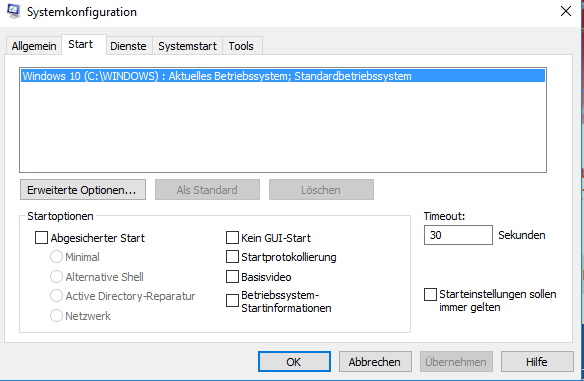Check Starteinstellungen sollen immer gelten
584x381 pixels.
tap(431, 294)
